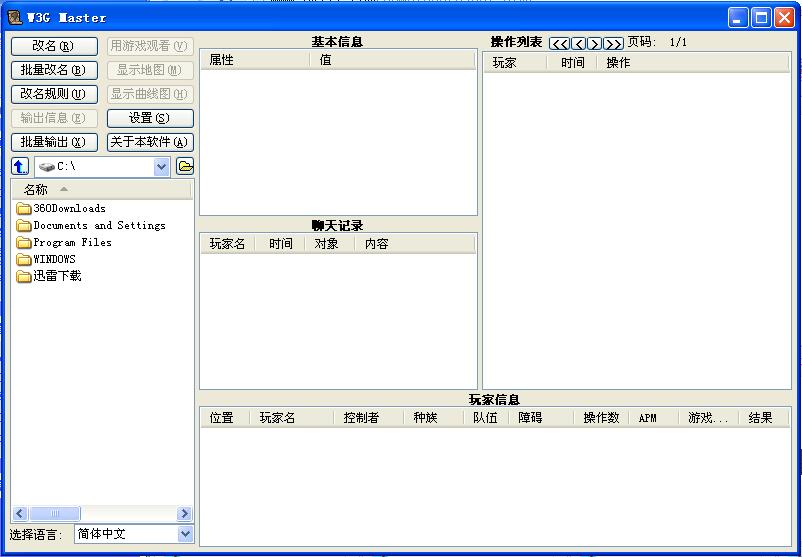This screenshot has width=802, height=557.
Task: Click the 时间 column header in 操作列表
Action: (x=572, y=63)
